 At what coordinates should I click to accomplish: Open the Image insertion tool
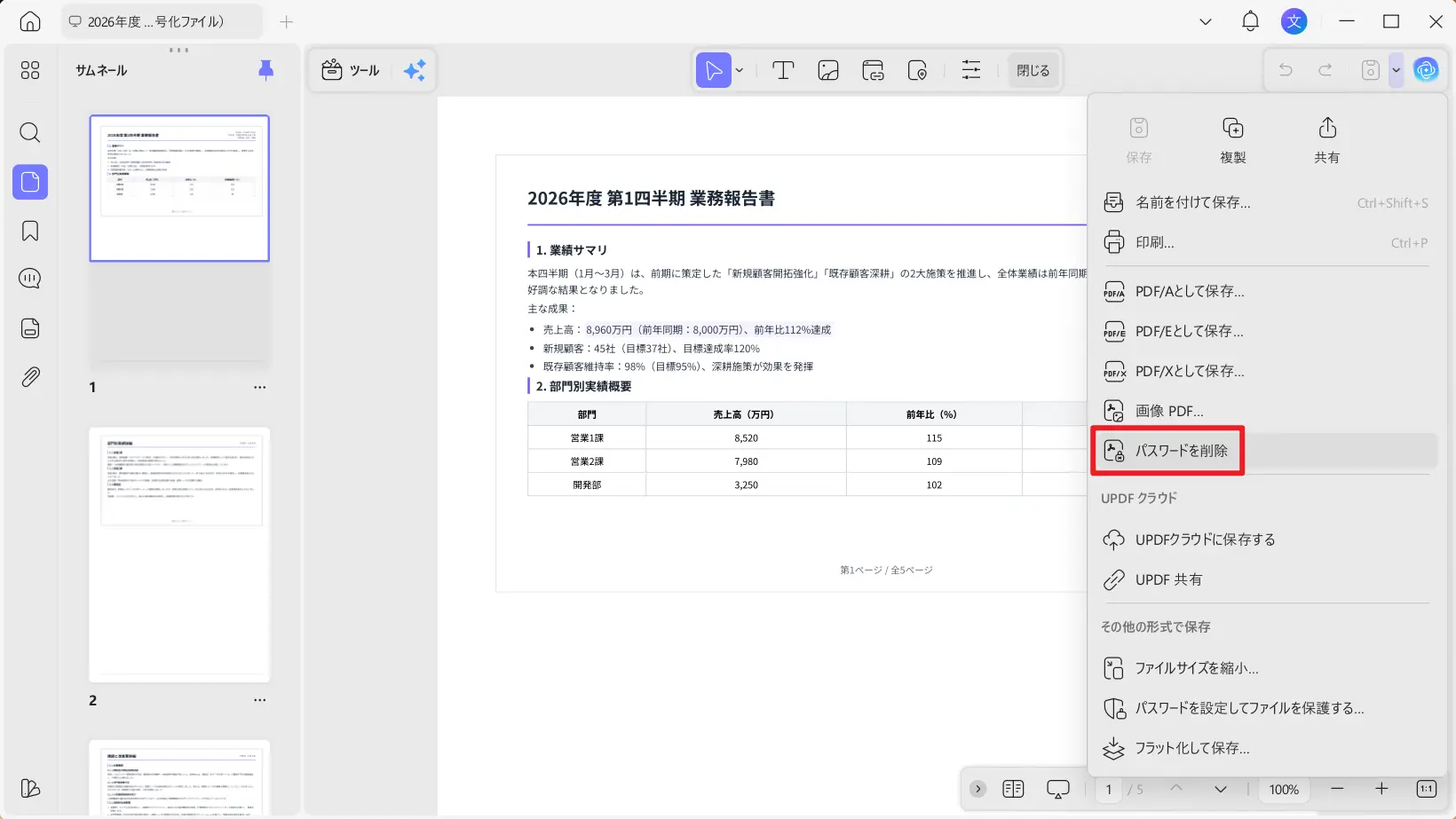[x=827, y=70]
